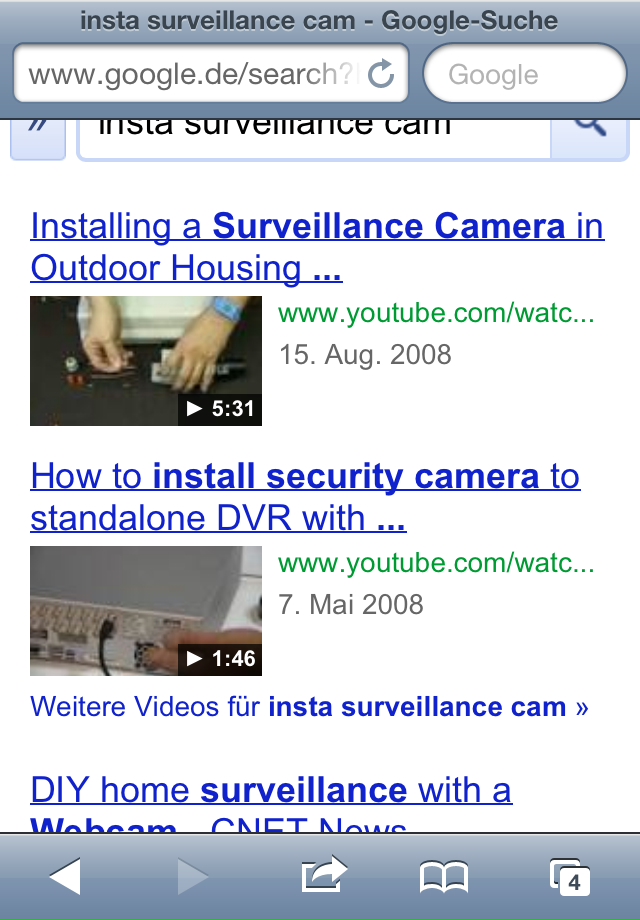640x920 pixels.
Task: Open Installing a Surveillance Camera link
Action: point(317,247)
